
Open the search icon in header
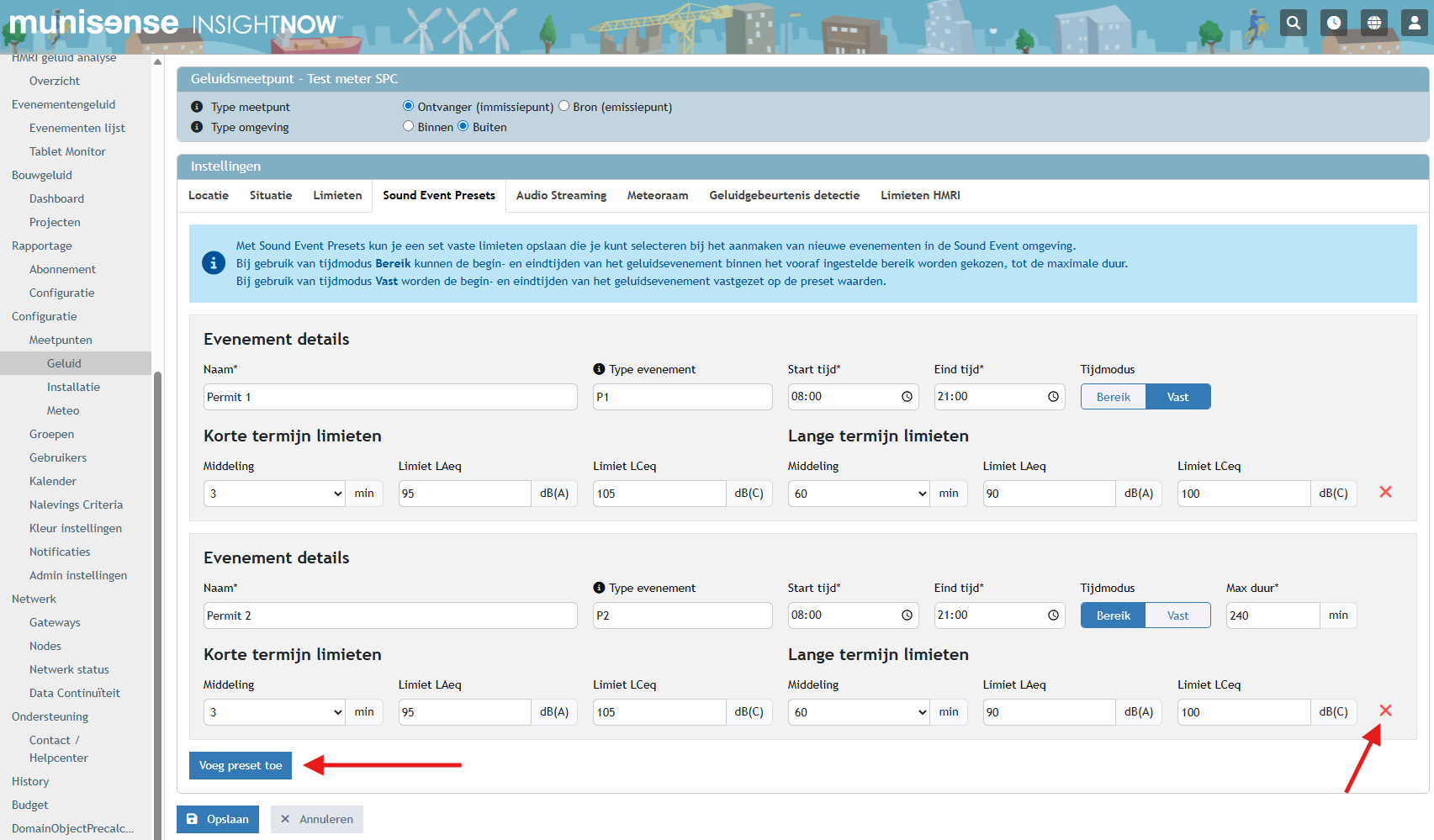[x=1294, y=23]
